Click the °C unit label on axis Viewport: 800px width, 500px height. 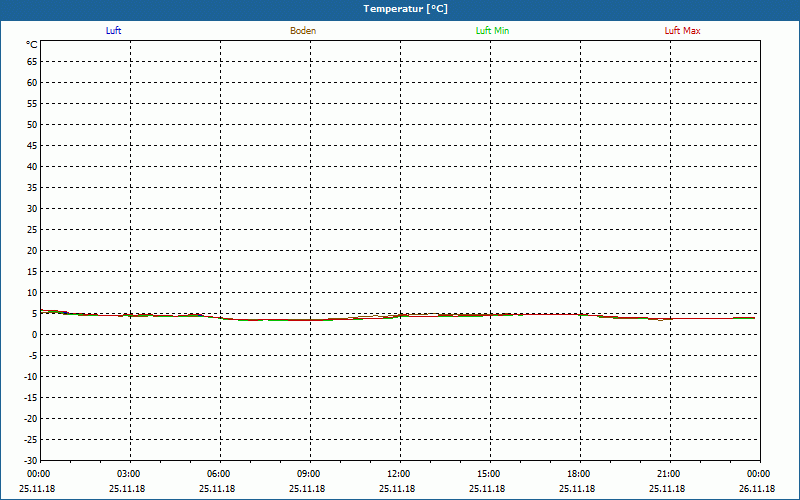[32, 45]
